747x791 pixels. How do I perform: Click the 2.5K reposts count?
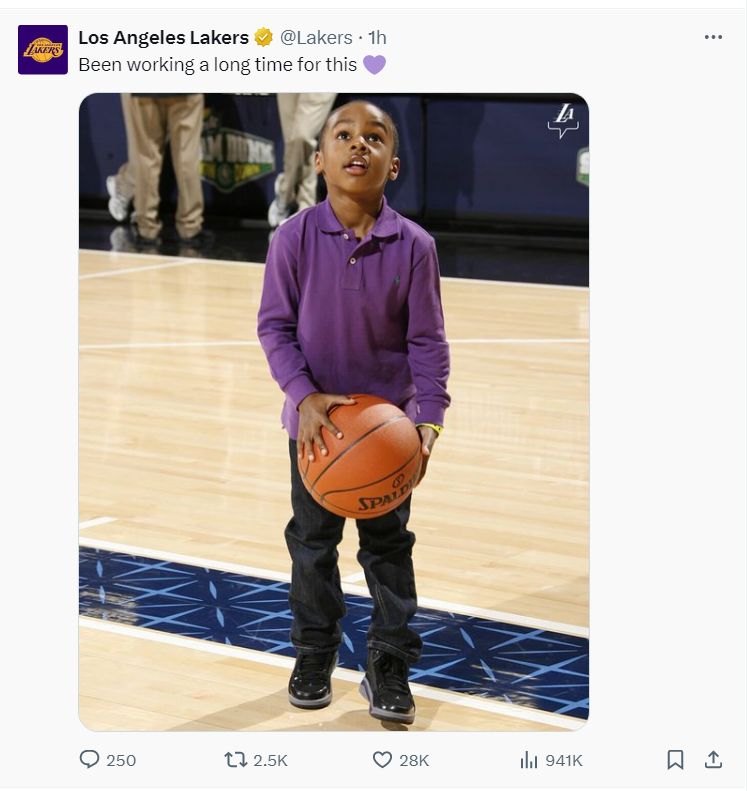tap(270, 761)
